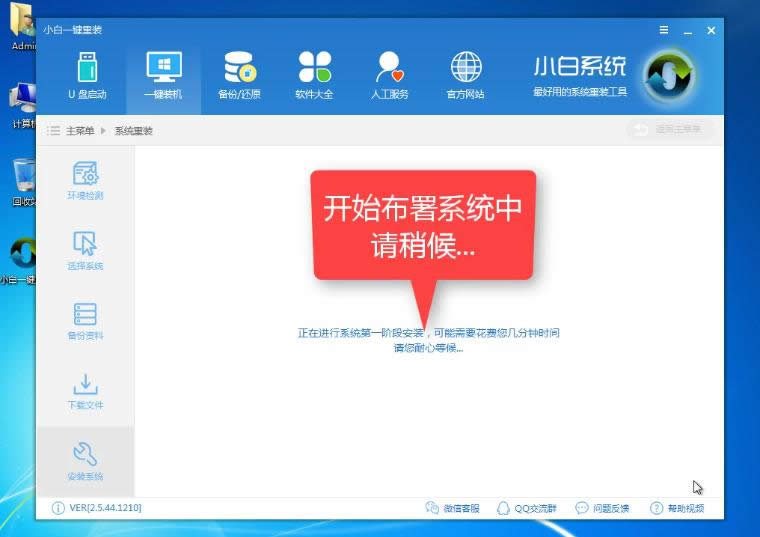The image size is (760, 537).
Task: Open 帮助视频 in the status bar
Action: (x=677, y=508)
